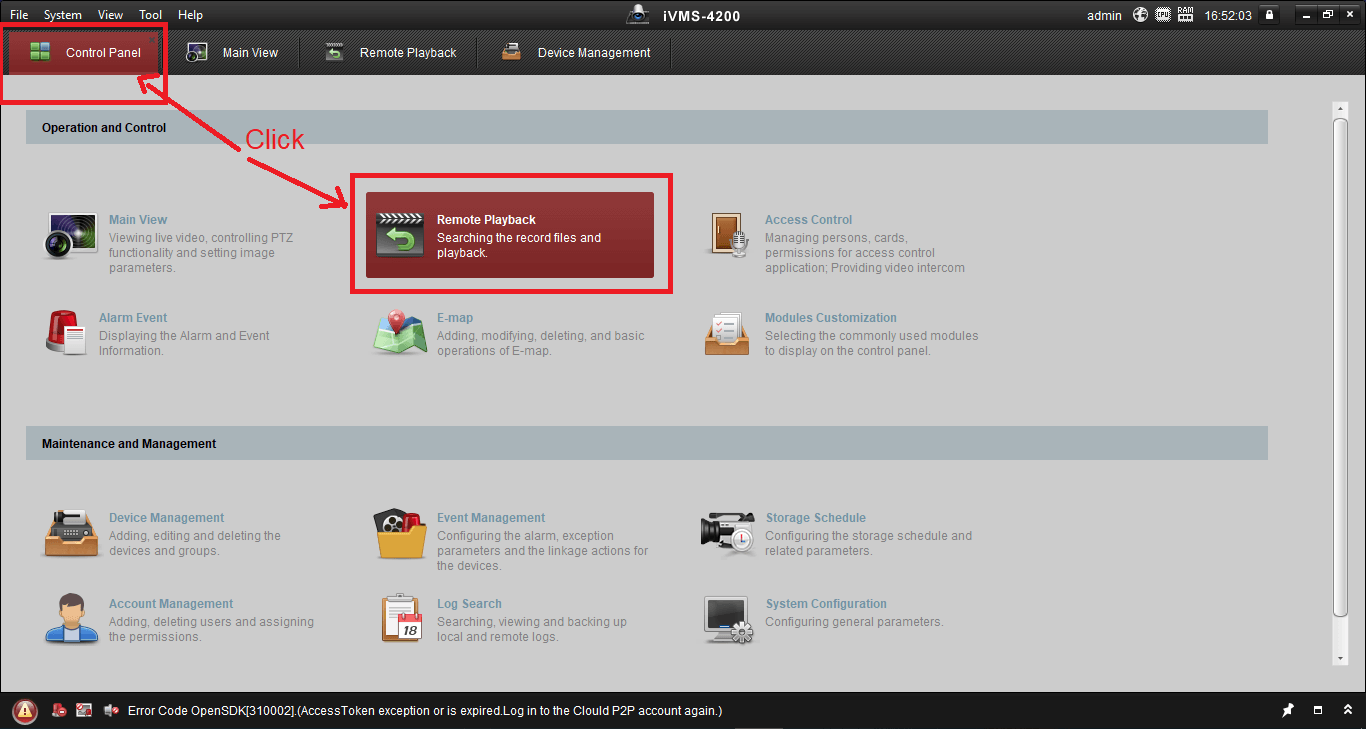Open Access Control door icon
The height and width of the screenshot is (729, 1366).
728,236
